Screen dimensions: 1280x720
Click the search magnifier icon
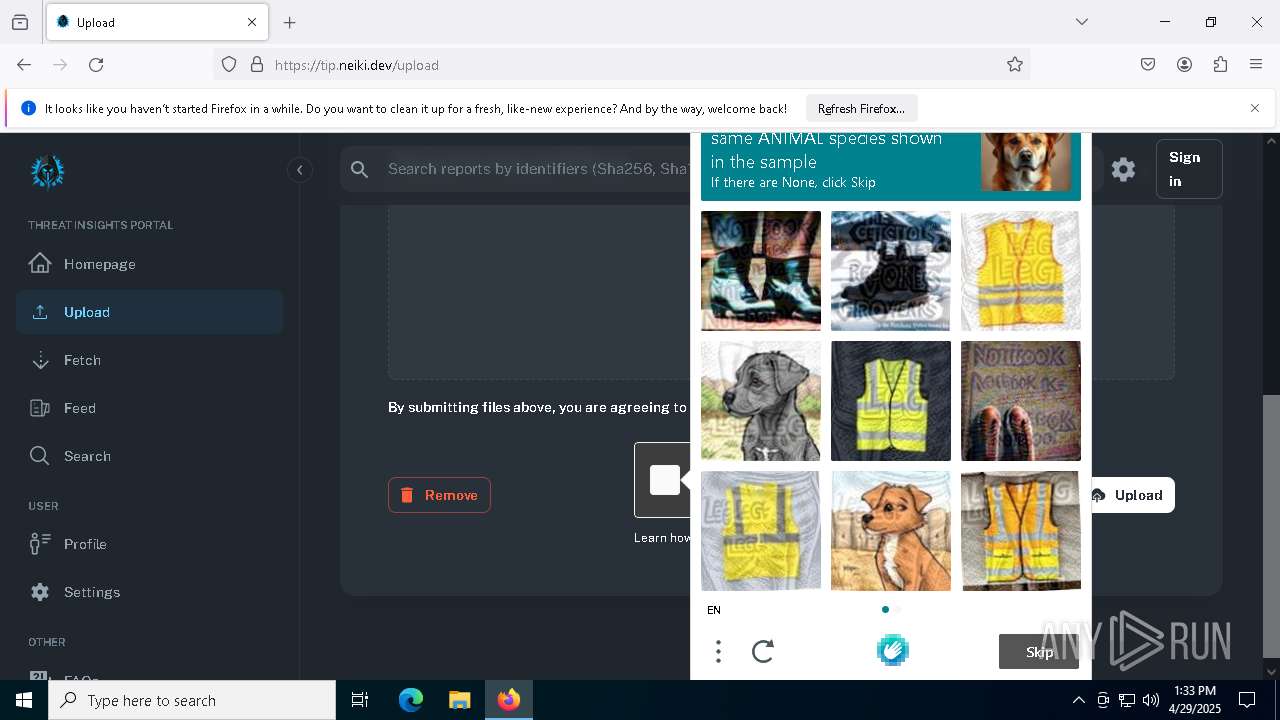click(360, 169)
